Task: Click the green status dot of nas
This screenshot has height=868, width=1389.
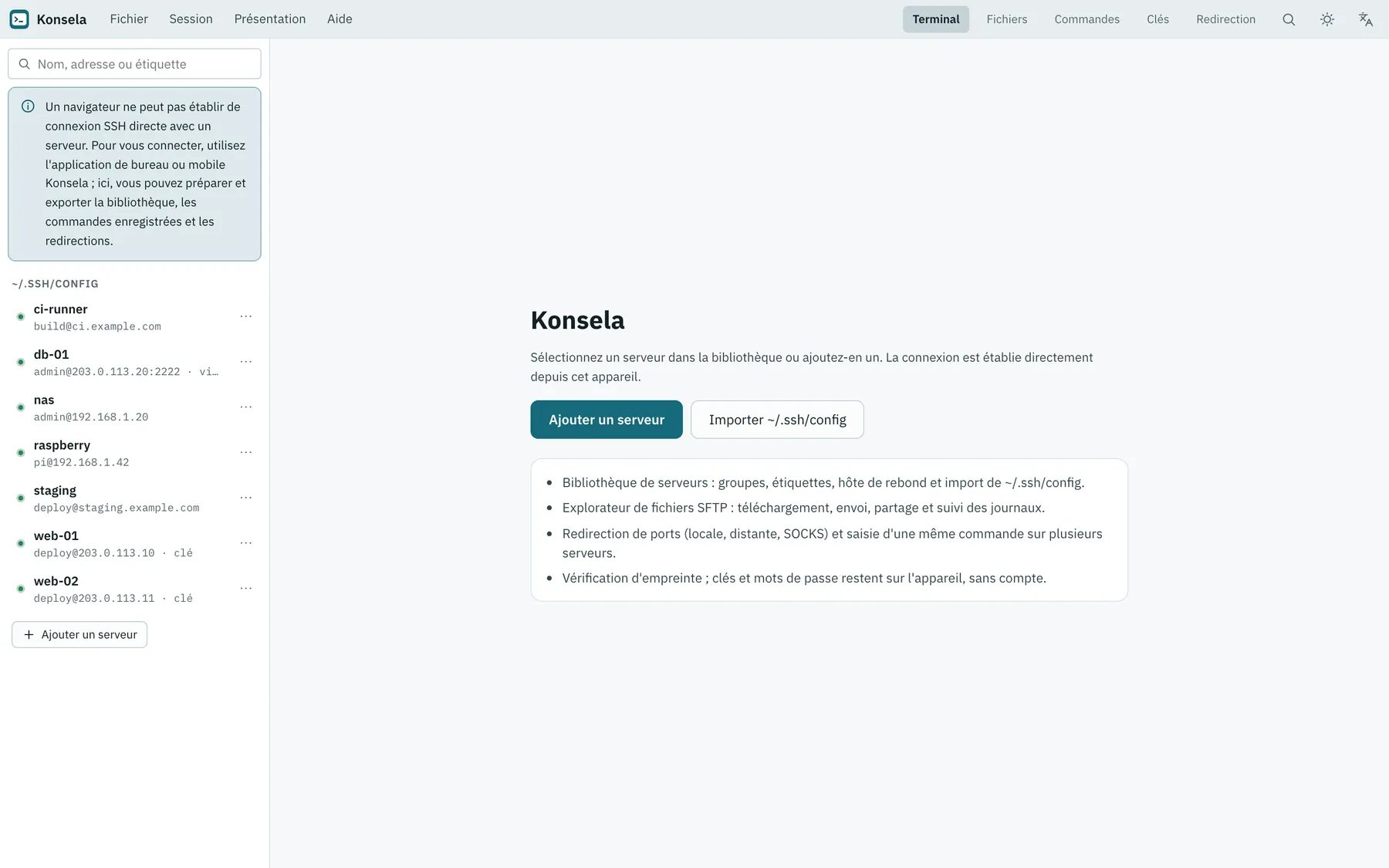Action: (x=21, y=407)
